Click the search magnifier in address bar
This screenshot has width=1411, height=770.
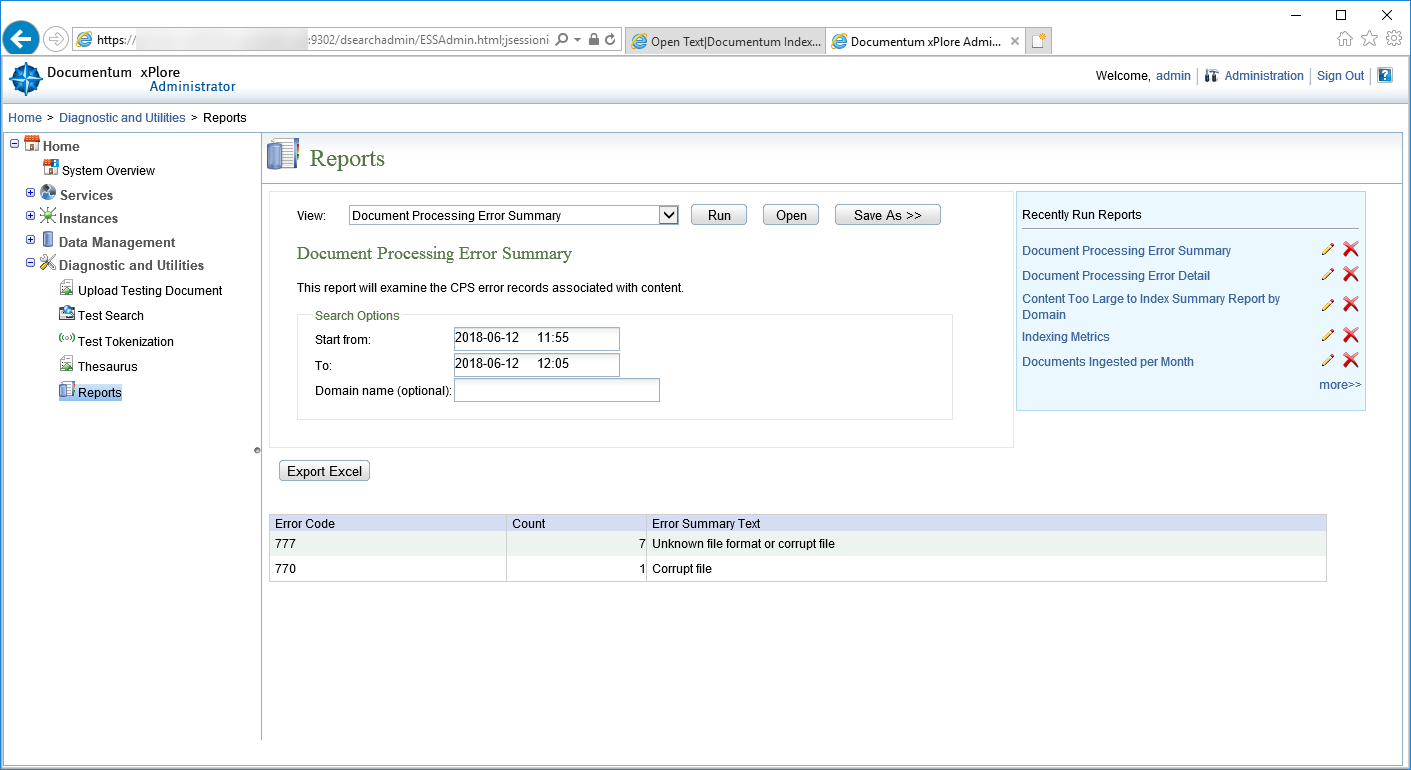coord(562,39)
